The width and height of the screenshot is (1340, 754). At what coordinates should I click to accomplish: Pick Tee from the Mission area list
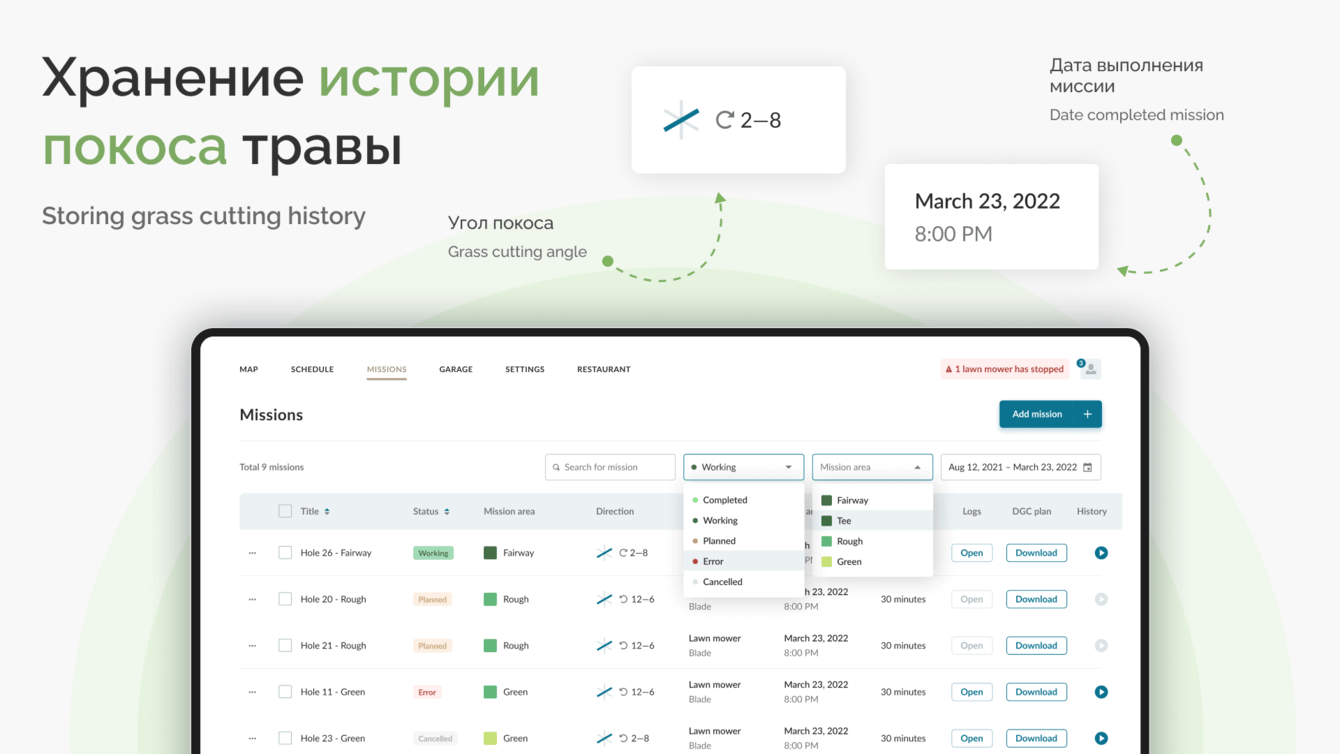click(x=872, y=521)
